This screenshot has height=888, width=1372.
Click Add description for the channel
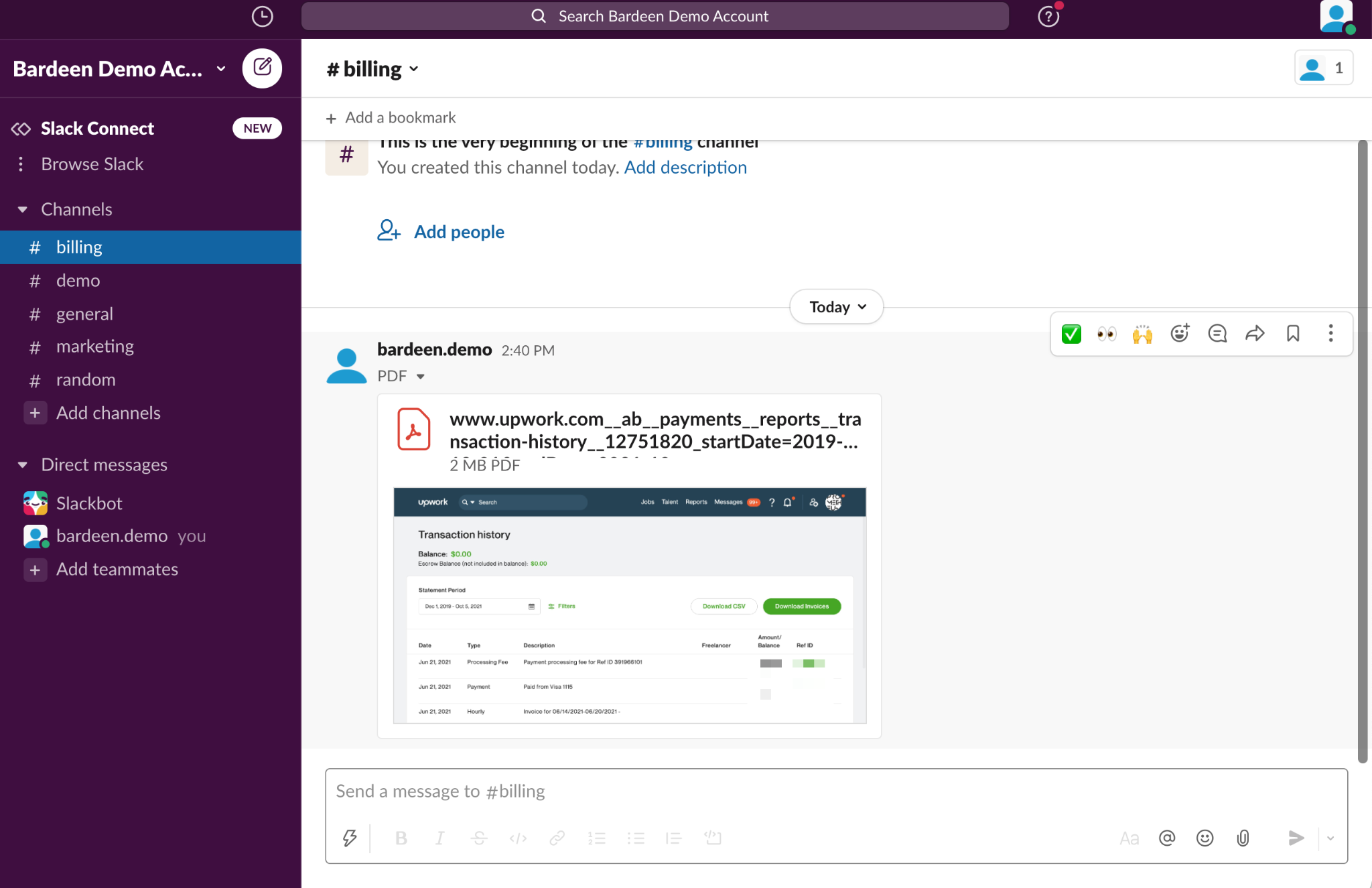685,167
